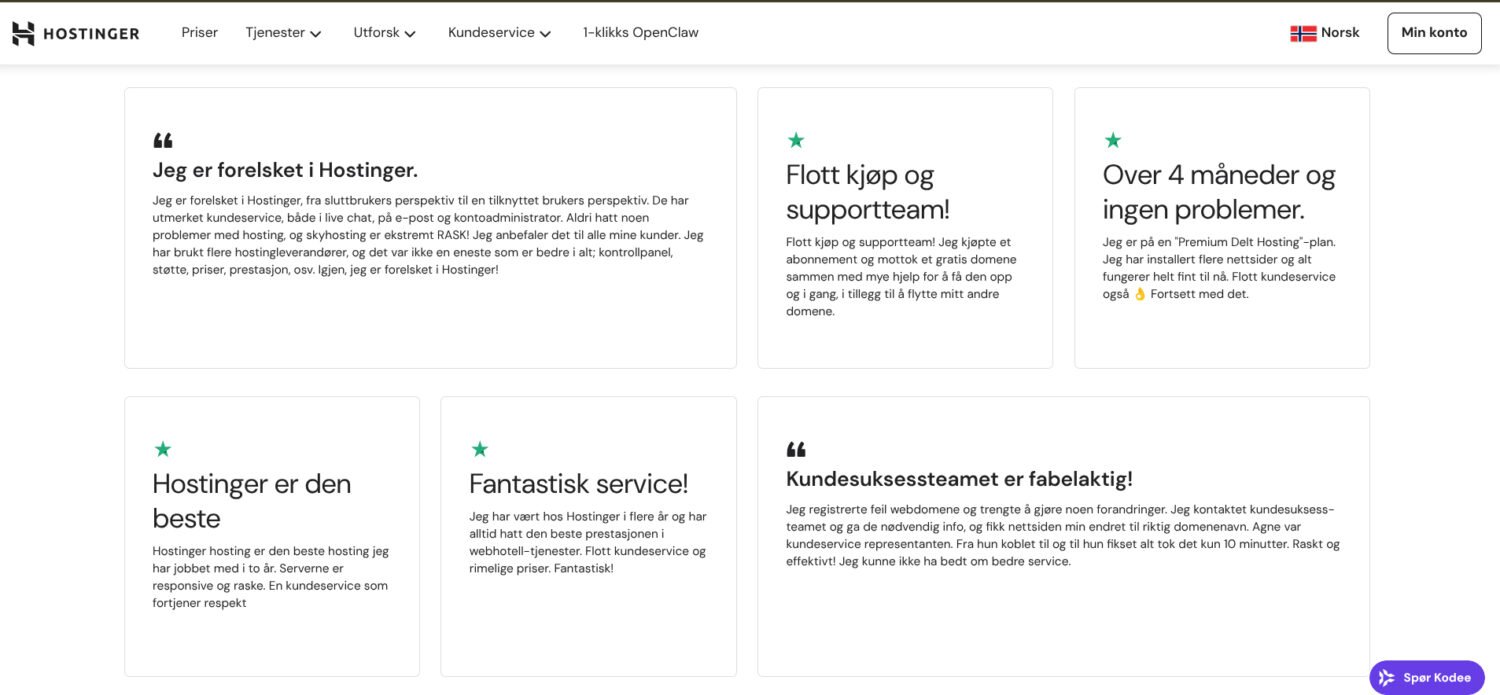The height and width of the screenshot is (695, 1500).
Task: Click the star above 'Hostinger er den beste'
Action: [162, 449]
